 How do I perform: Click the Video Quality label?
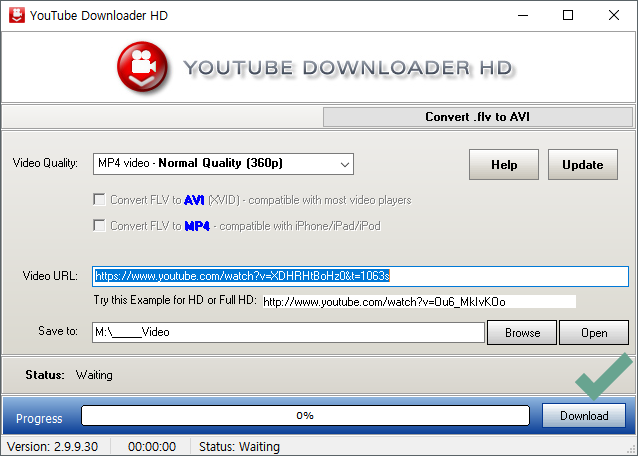(x=45, y=163)
